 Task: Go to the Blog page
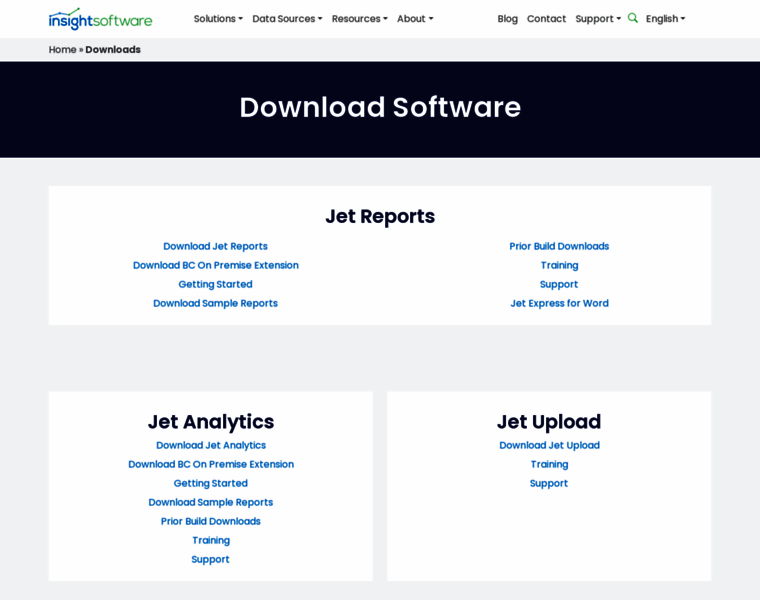(x=507, y=18)
